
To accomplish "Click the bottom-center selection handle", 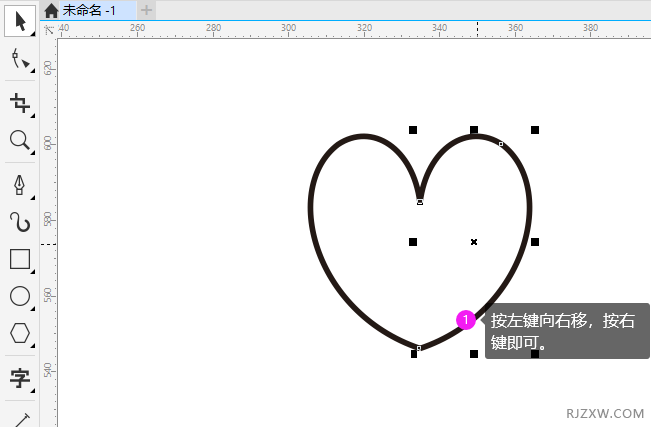I will (474, 354).
